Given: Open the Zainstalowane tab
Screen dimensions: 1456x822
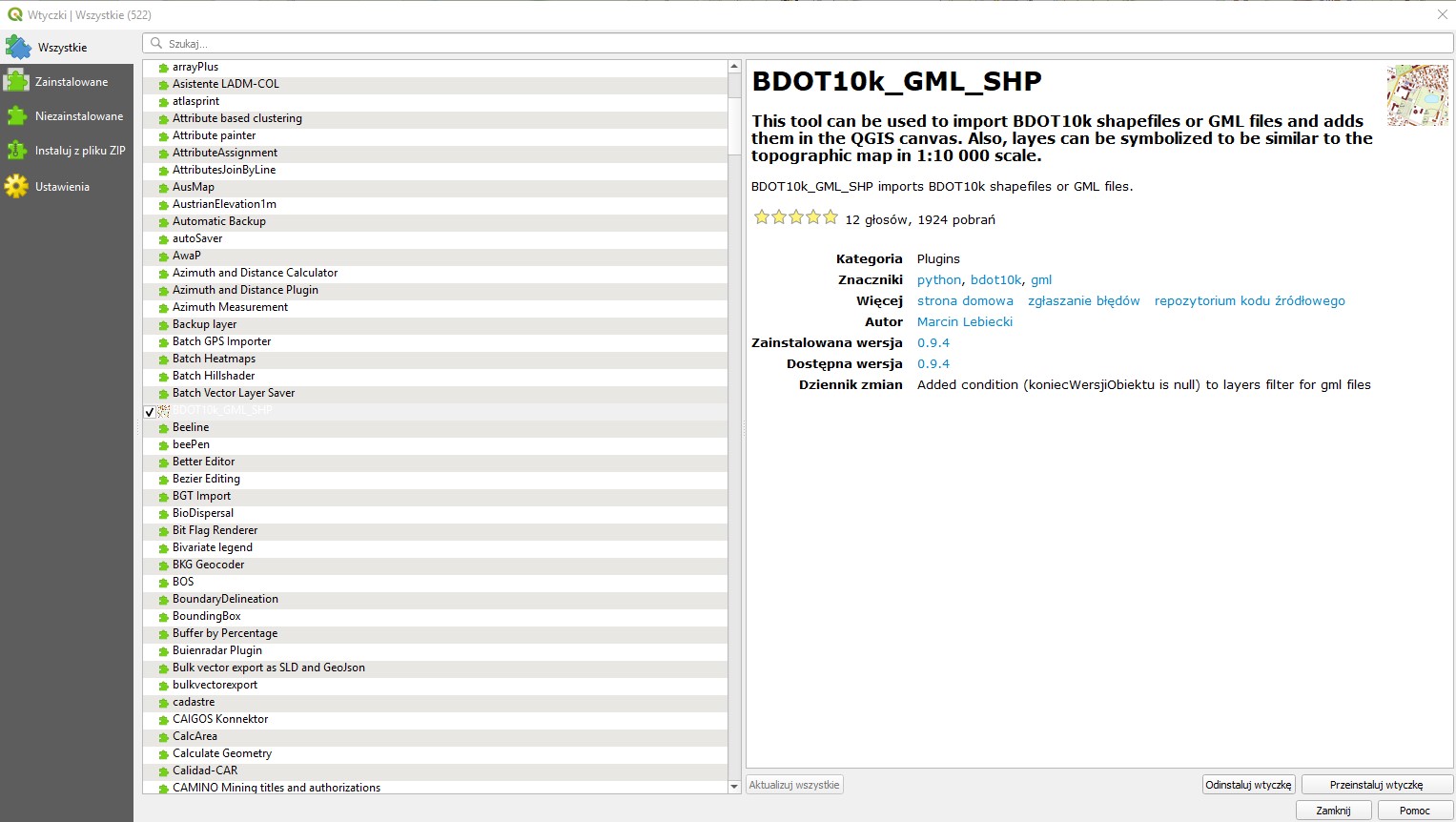Looking at the screenshot, I should 71,82.
